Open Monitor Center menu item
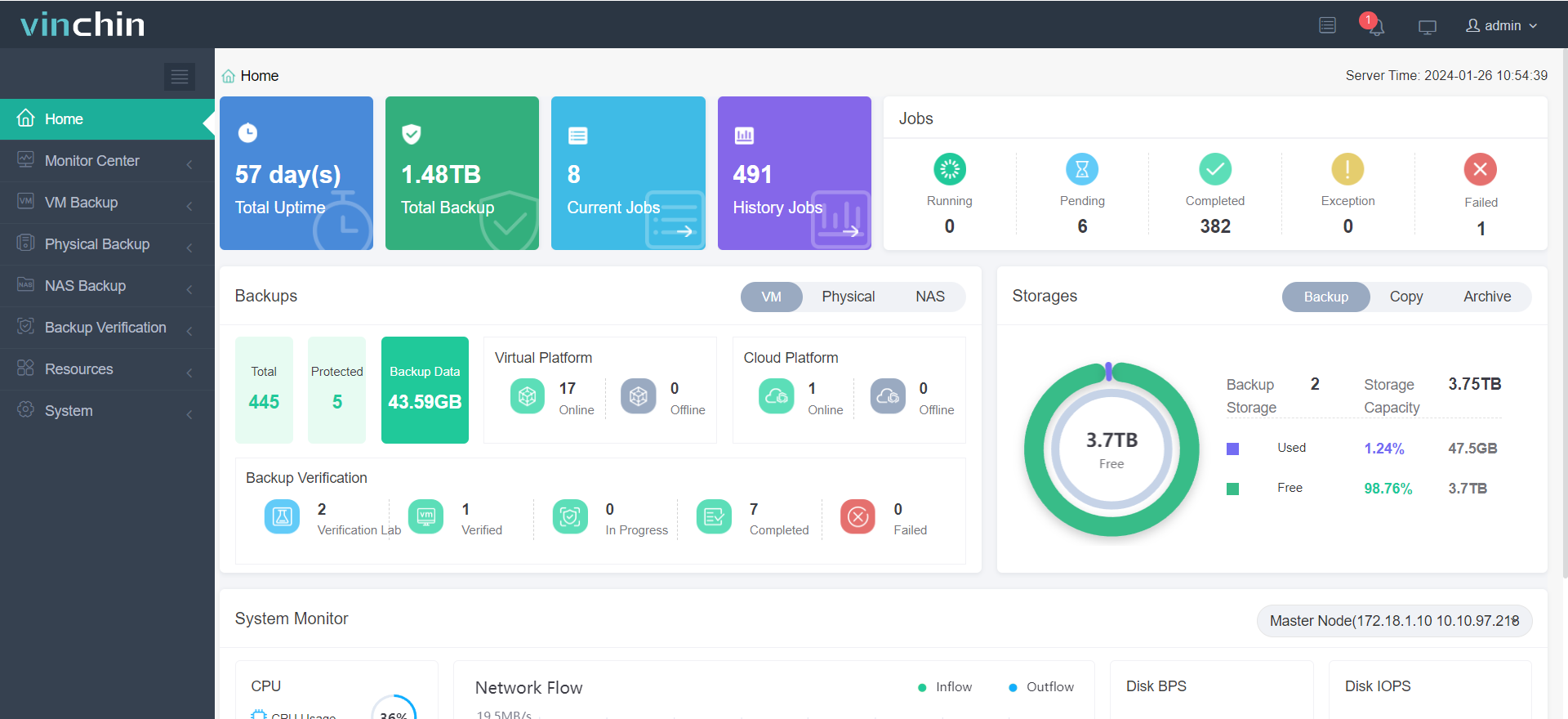Viewport: 1568px width, 719px height. (107, 161)
